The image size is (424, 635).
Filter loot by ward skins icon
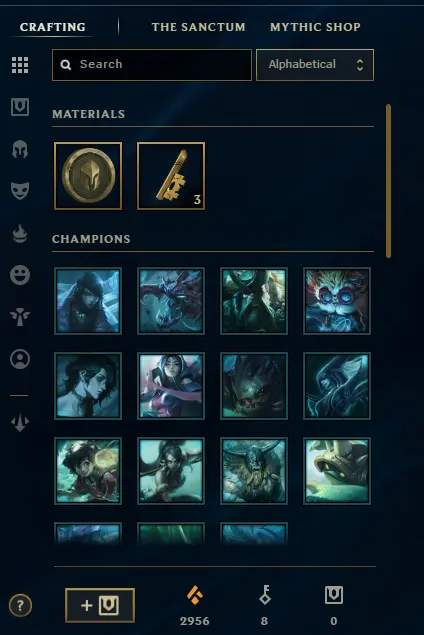click(x=20, y=317)
